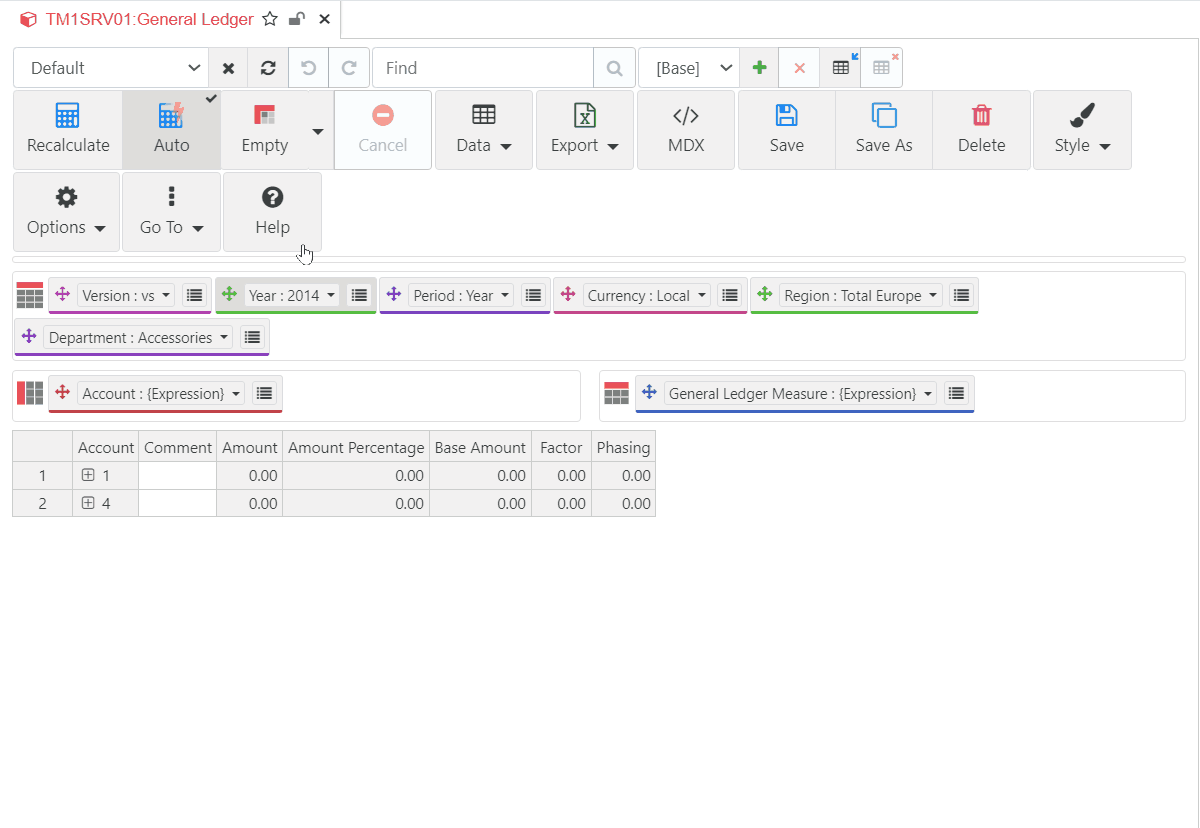This screenshot has width=1200, height=828.
Task: Open the Options menu button
Action: [66, 212]
